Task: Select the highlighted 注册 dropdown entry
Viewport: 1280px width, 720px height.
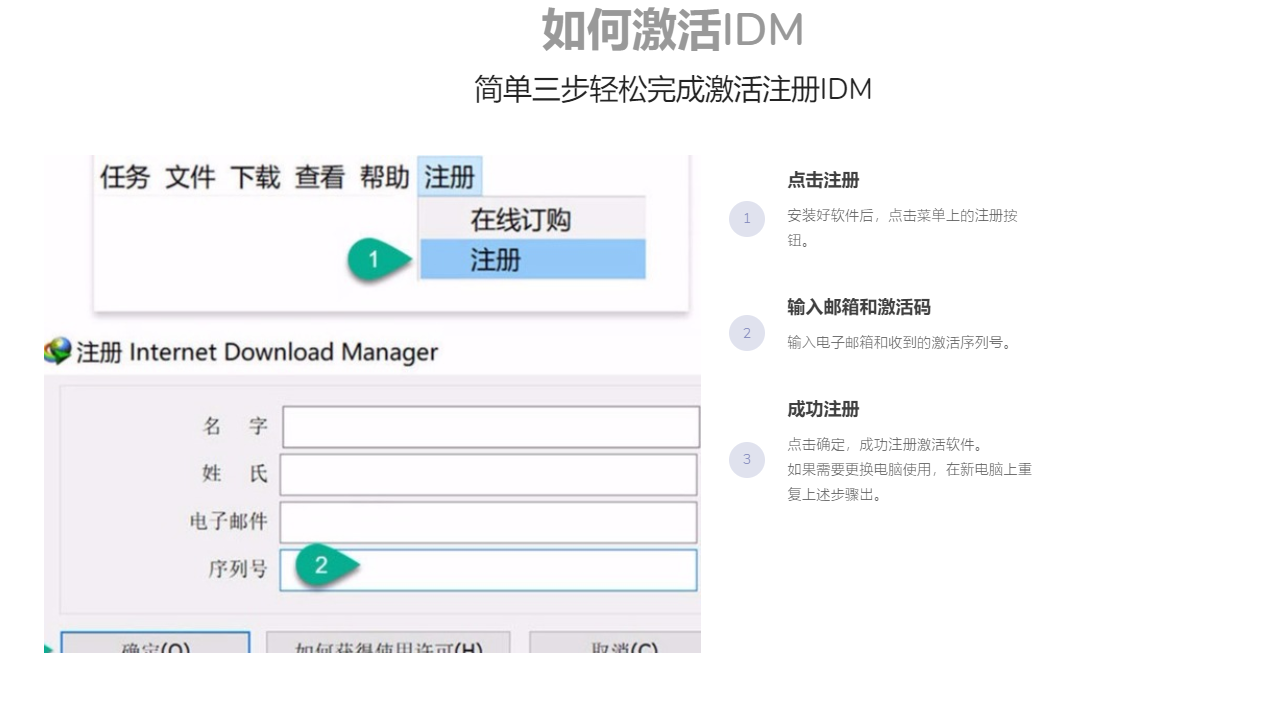Action: tap(533, 259)
